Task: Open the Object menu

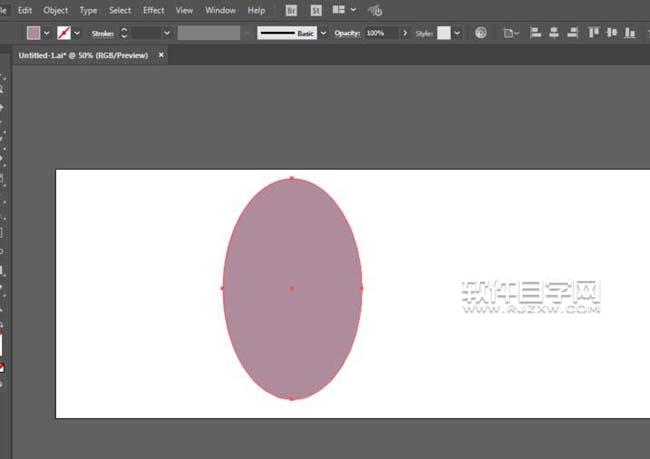Action: (56, 10)
